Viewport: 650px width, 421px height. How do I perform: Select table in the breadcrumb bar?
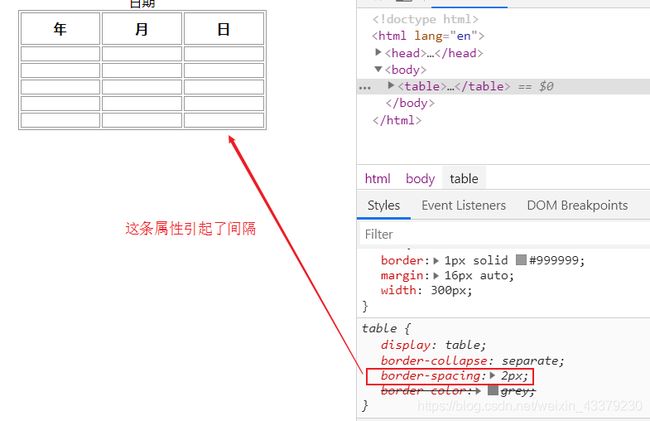[x=464, y=179]
